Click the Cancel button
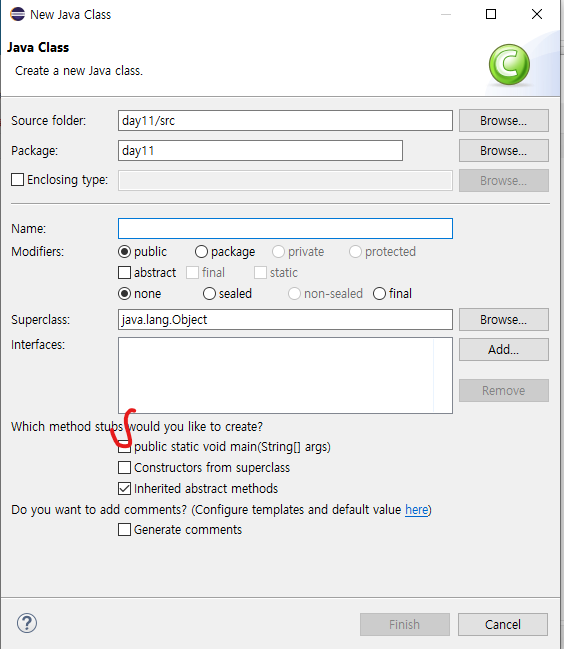564x649 pixels. pos(503,624)
